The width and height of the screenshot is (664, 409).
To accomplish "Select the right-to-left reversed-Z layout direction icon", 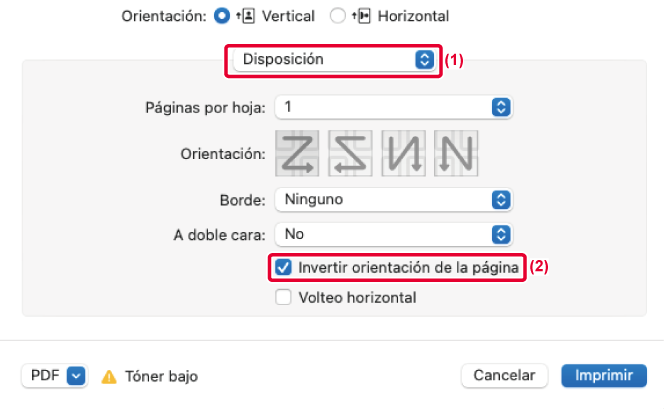I will [x=350, y=152].
